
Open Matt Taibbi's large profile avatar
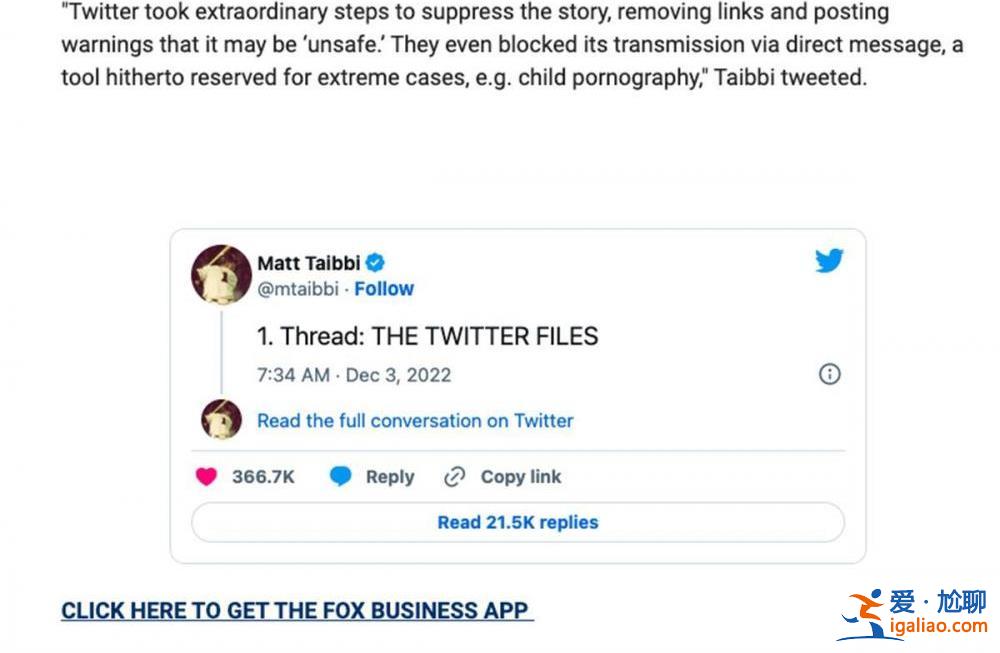(221, 273)
